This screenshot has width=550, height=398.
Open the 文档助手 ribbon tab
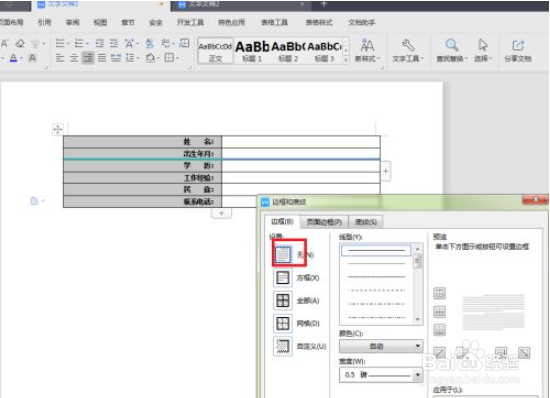[x=362, y=22]
